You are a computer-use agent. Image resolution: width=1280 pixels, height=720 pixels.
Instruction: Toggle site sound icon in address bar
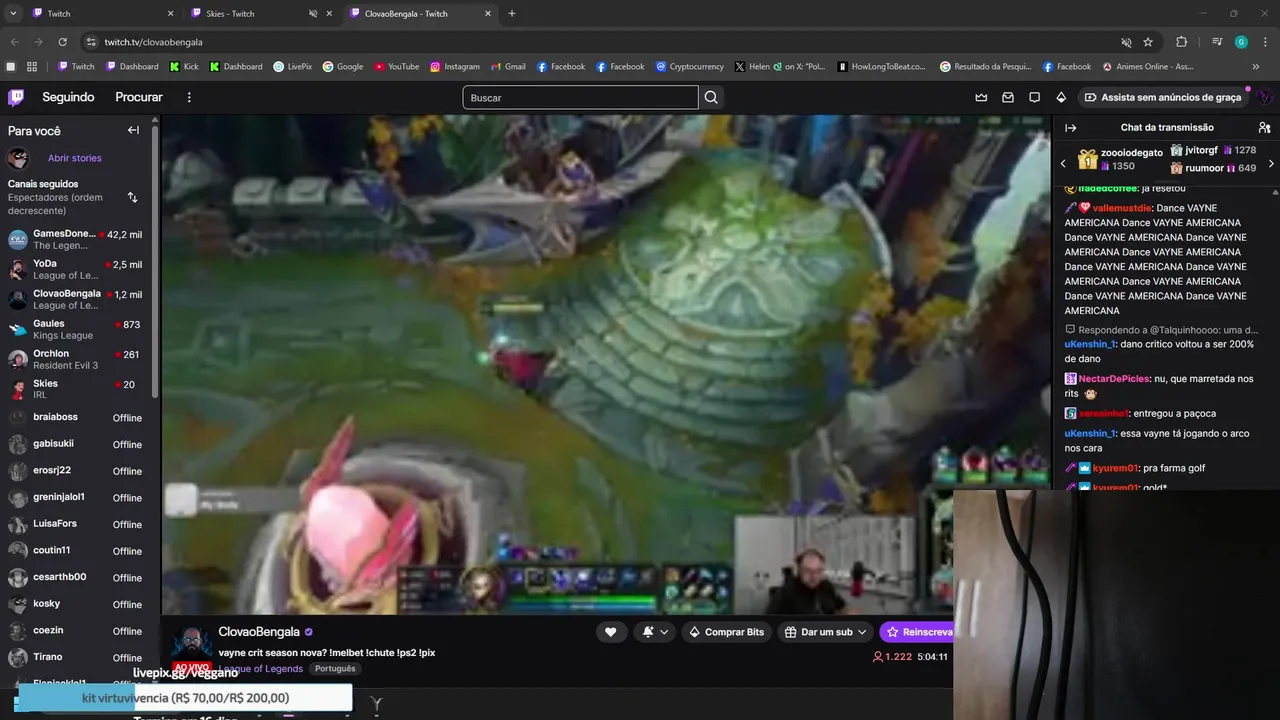click(1126, 42)
